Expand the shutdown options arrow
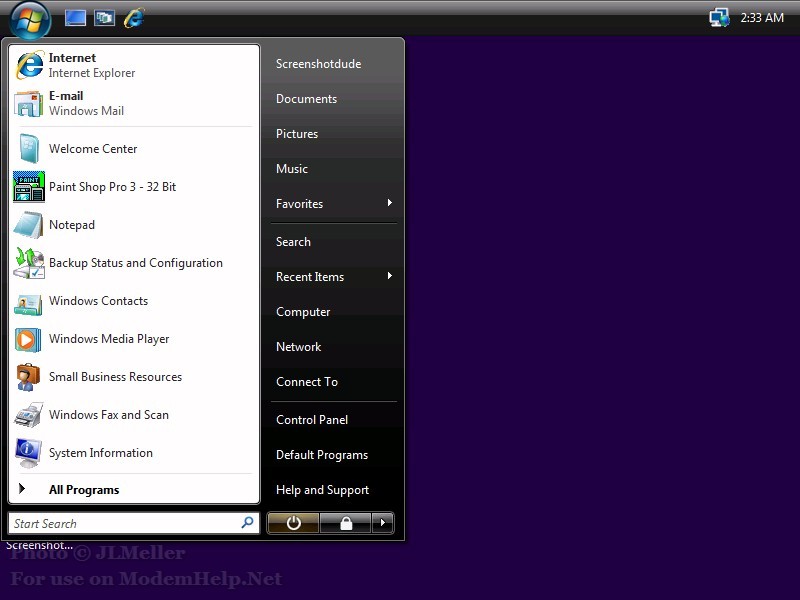The width and height of the screenshot is (800, 600). pos(383,523)
